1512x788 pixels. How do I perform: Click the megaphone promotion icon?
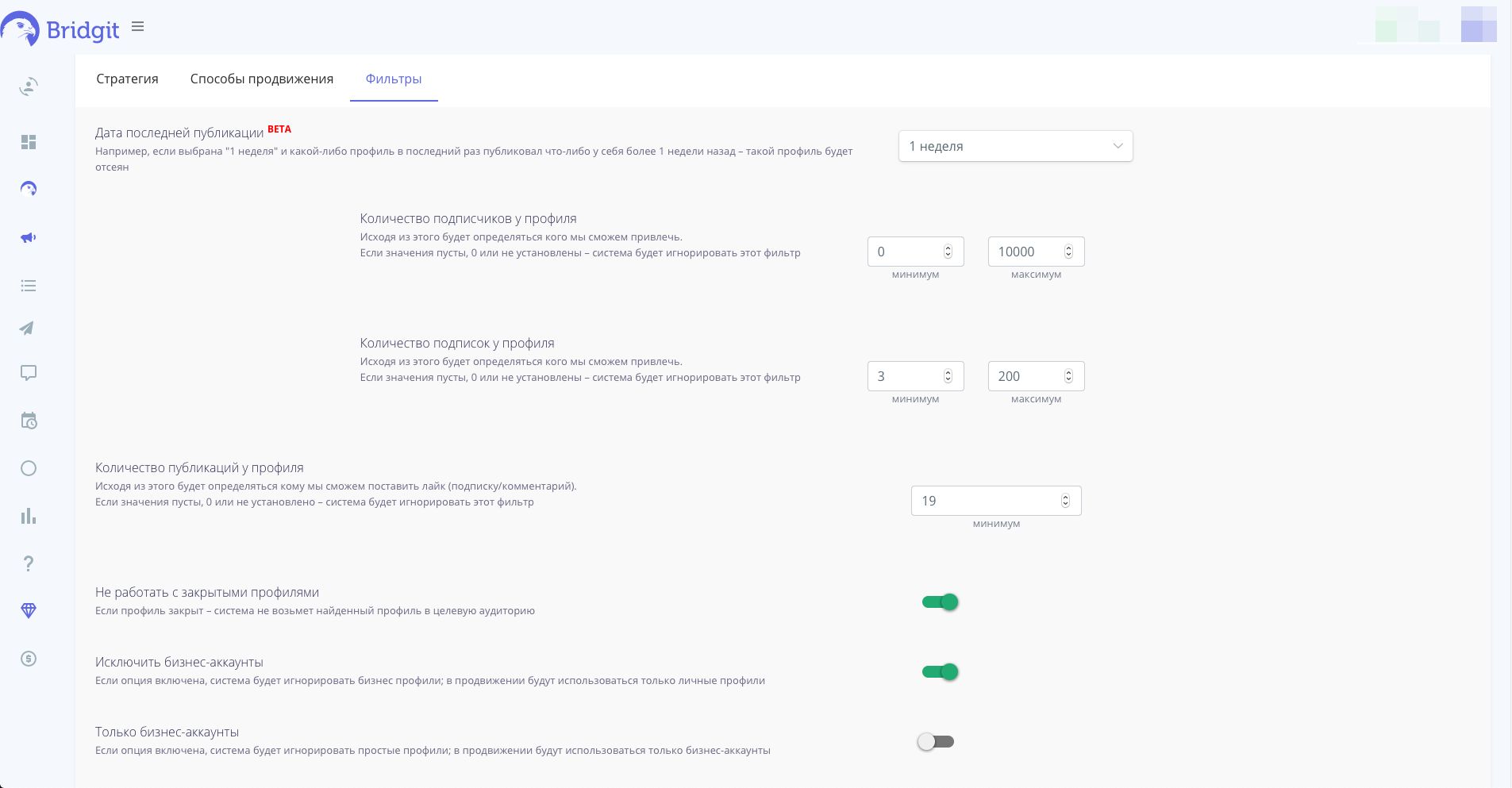coord(29,237)
